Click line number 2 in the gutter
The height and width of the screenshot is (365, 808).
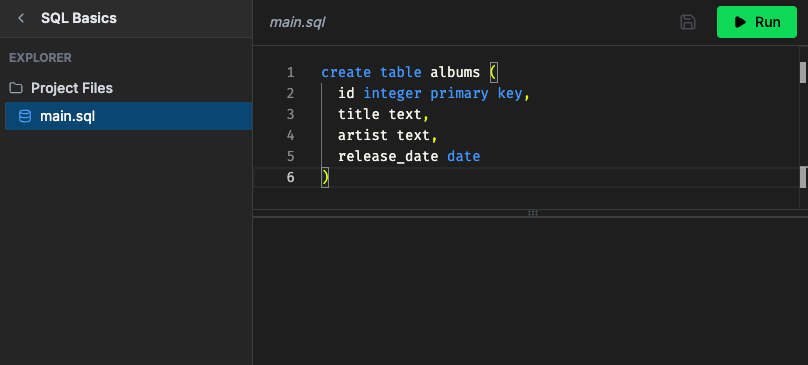pos(291,93)
